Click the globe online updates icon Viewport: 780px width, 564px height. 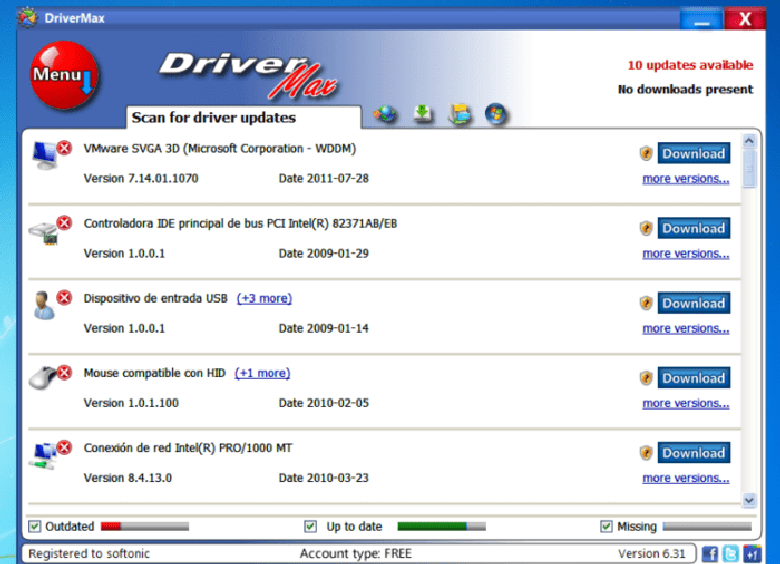click(385, 114)
